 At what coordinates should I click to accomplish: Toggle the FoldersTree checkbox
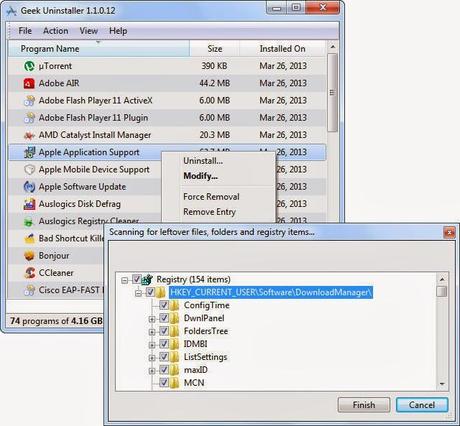pyautogui.click(x=164, y=331)
